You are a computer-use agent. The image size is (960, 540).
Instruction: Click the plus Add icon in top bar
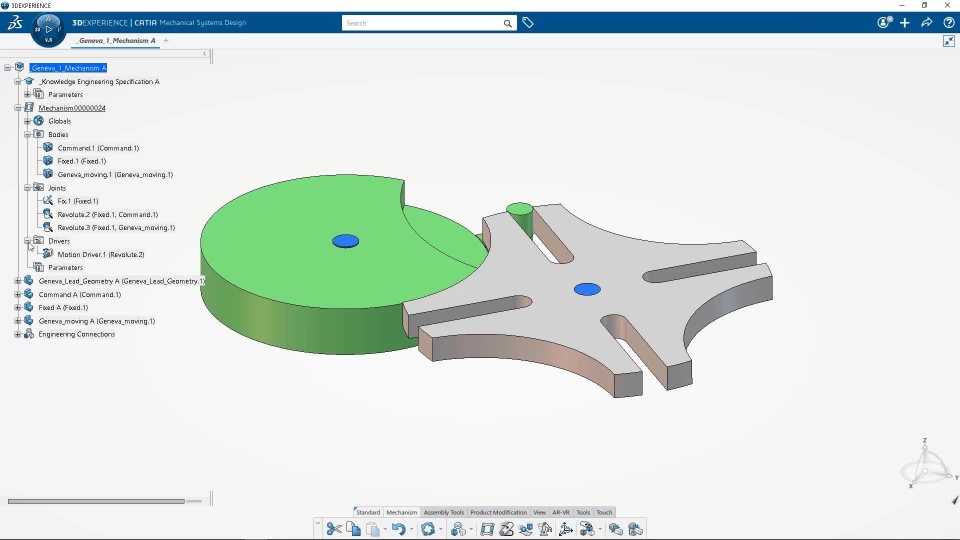[x=905, y=23]
